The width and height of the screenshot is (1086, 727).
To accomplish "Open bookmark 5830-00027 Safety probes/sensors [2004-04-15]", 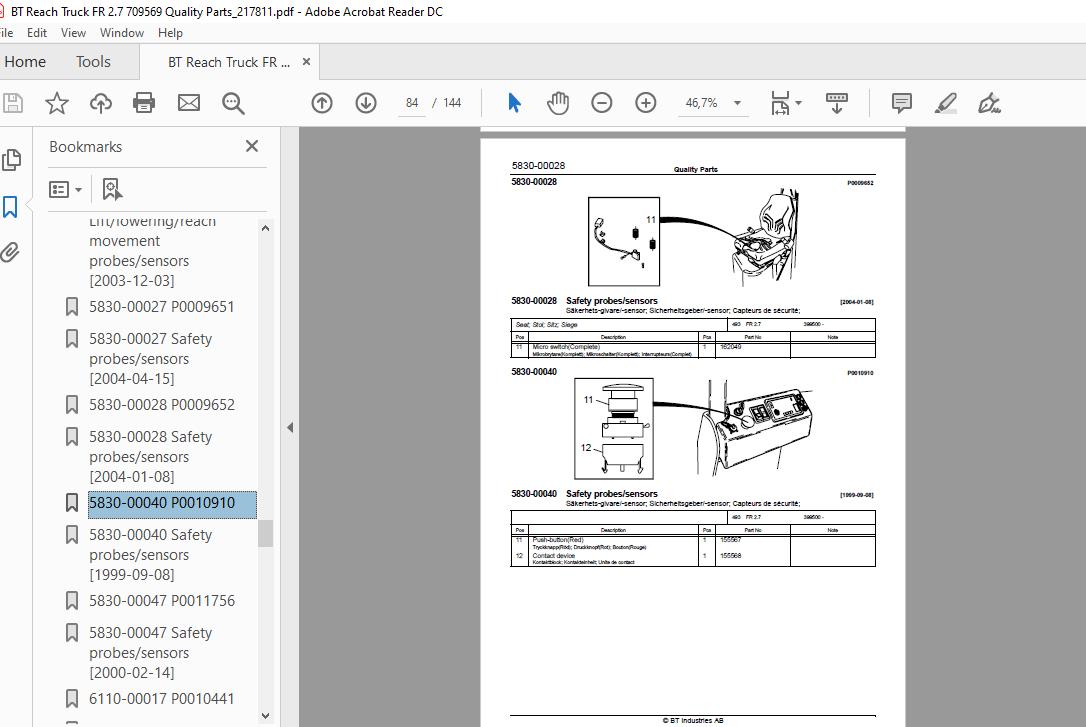I will 150,359.
